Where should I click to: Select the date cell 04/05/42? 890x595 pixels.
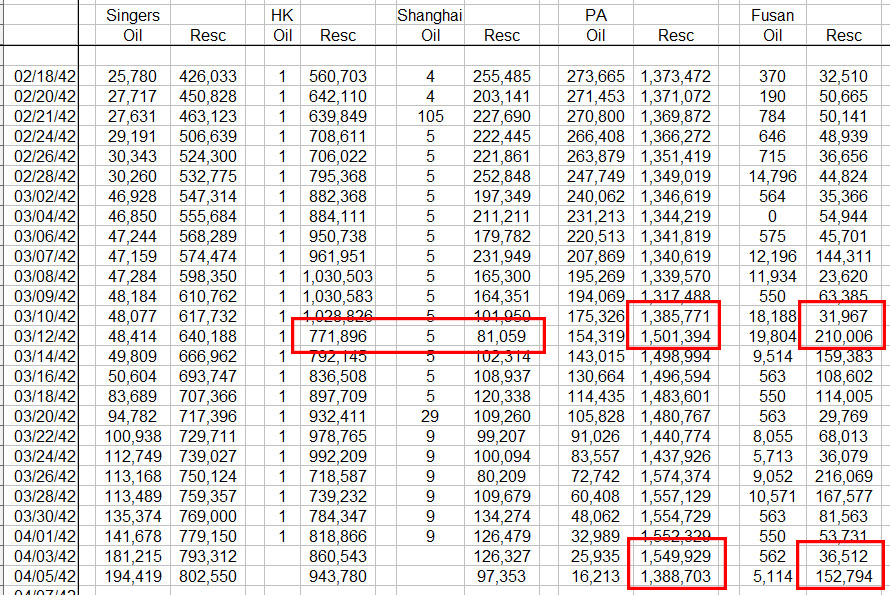tap(44, 576)
